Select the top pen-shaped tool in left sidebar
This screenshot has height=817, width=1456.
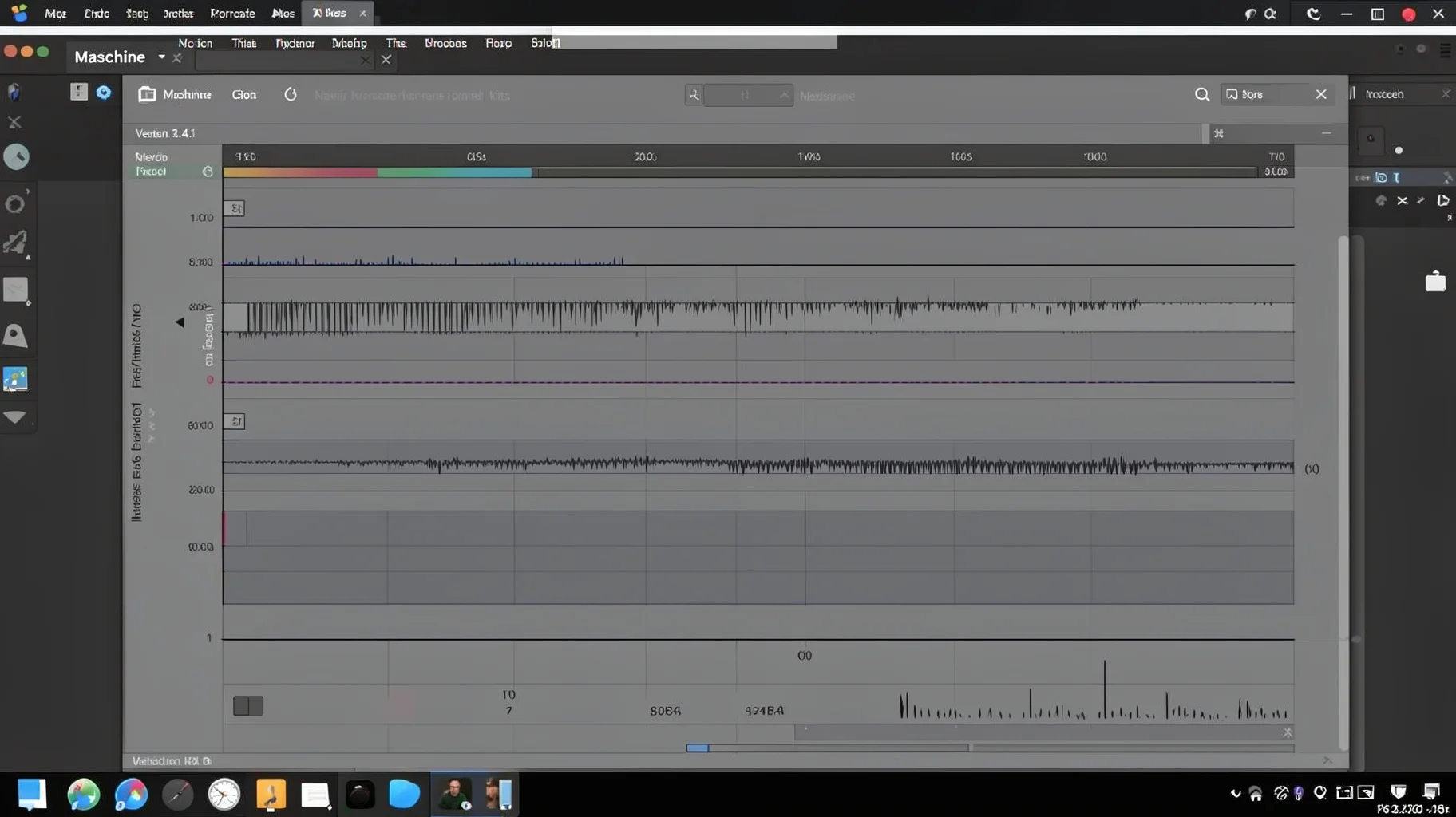[x=14, y=92]
